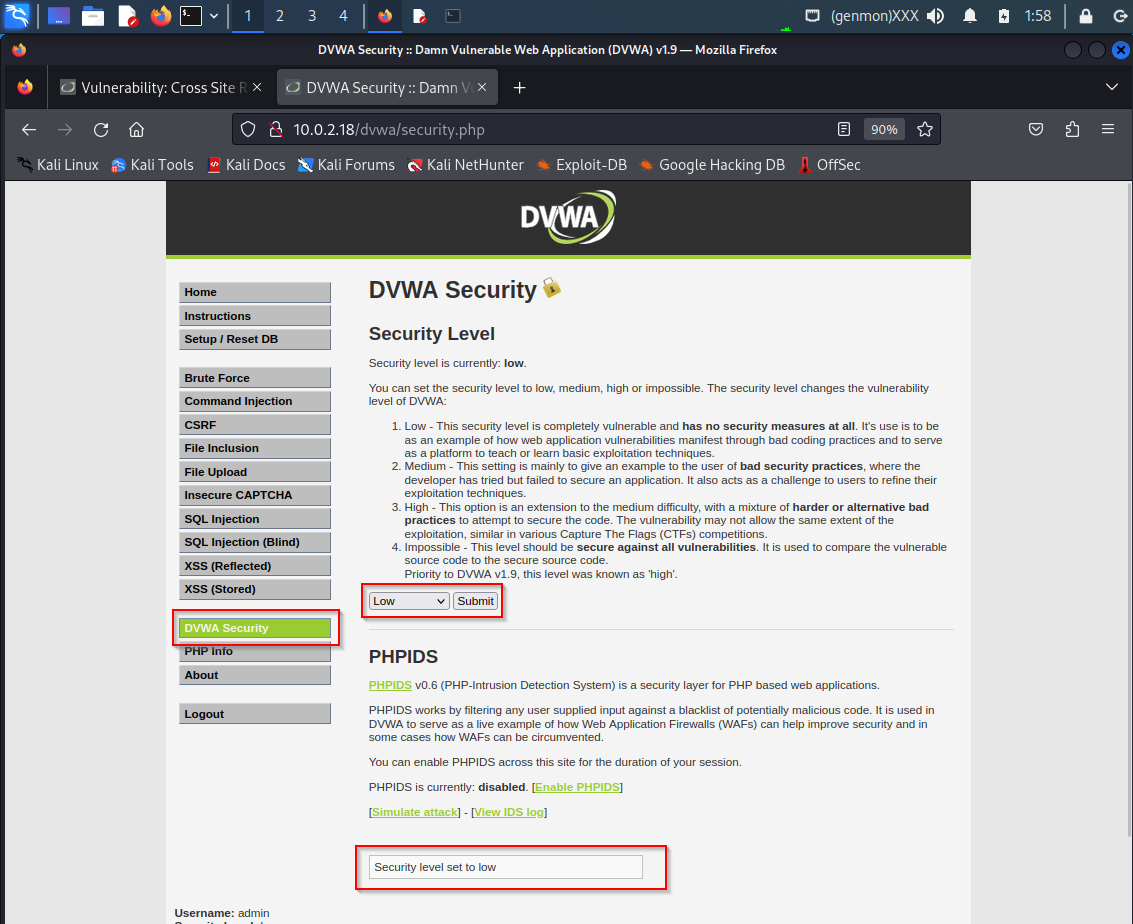Expand the Low security level dropdown
1133x924 pixels.
409,601
